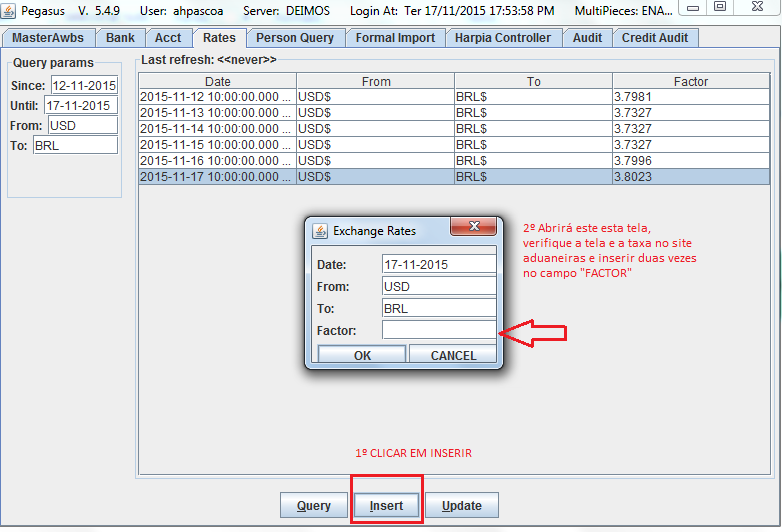This screenshot has height=532, width=782.
Task: Select the 2015-11-14 rate row
Action: [x=454, y=129]
